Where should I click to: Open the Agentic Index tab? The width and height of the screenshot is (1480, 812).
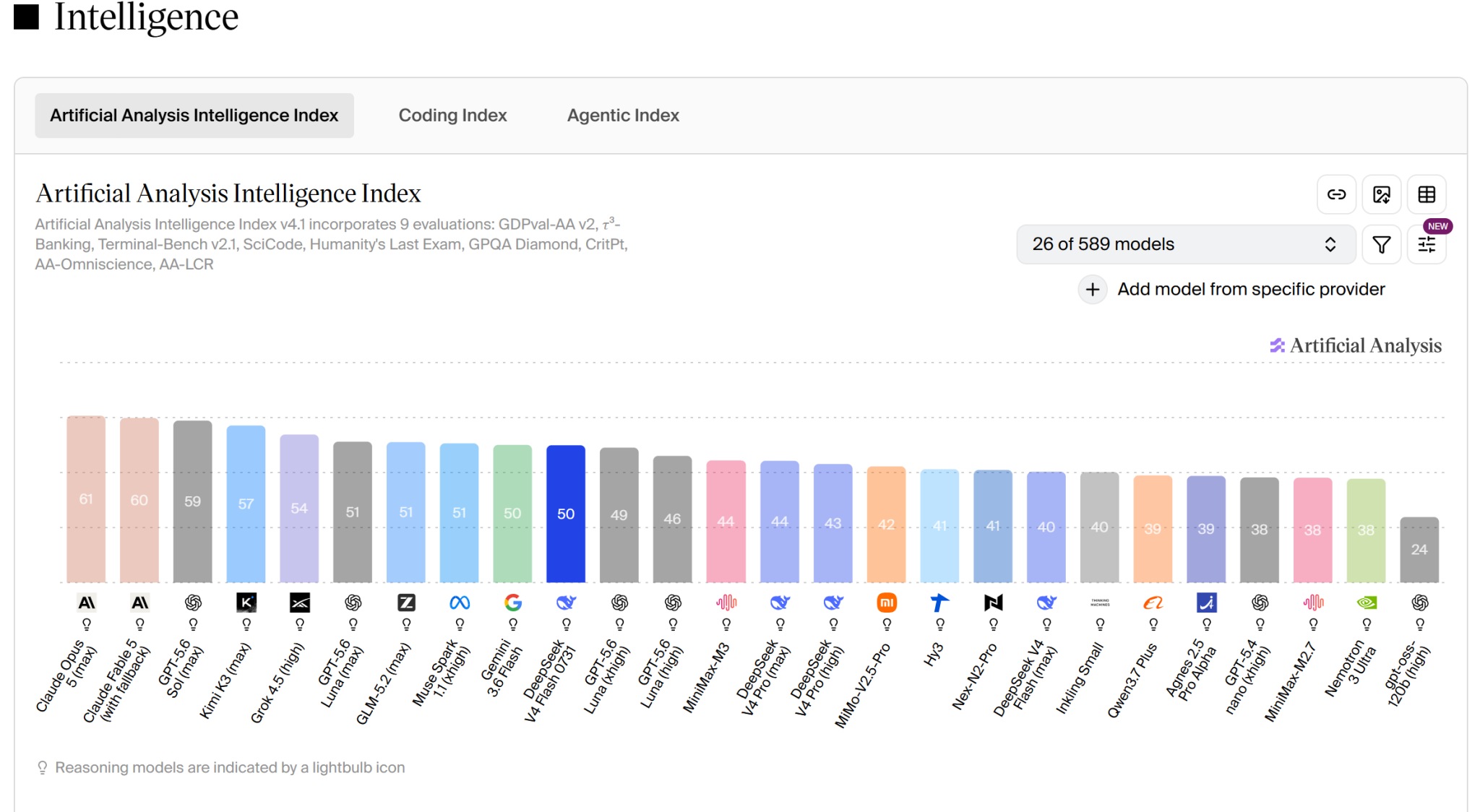click(x=624, y=116)
